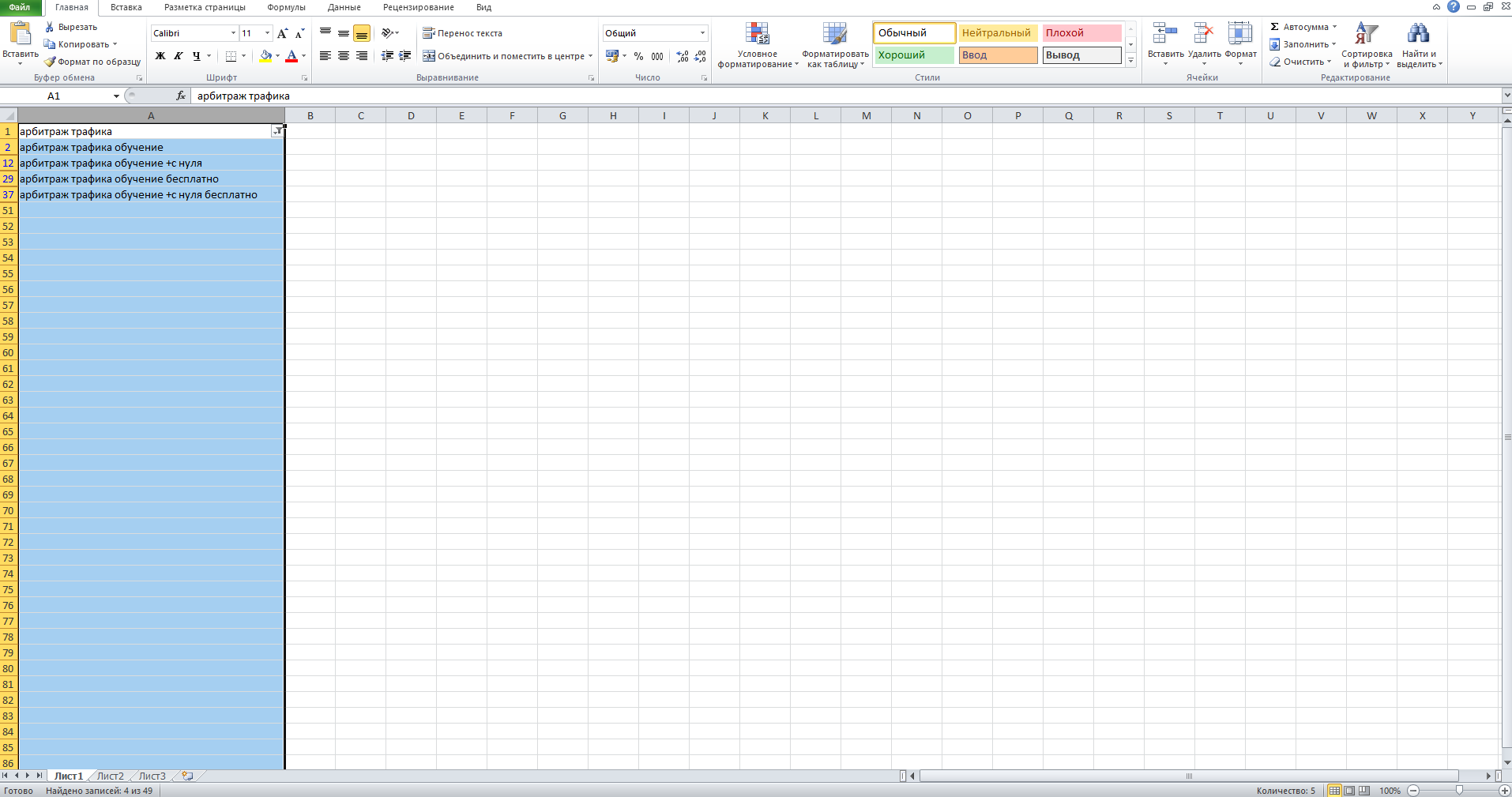Image resolution: width=1512 pixels, height=797 pixels.
Task: Click the Cut (Вырезать) scissors icon
Action: coord(50,27)
